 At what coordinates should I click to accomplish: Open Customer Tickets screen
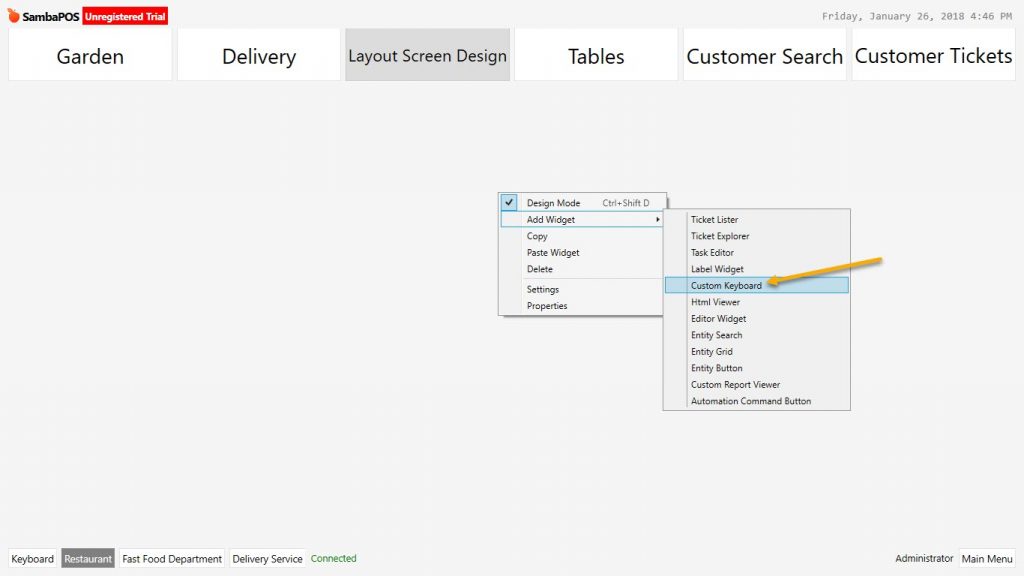pos(933,55)
